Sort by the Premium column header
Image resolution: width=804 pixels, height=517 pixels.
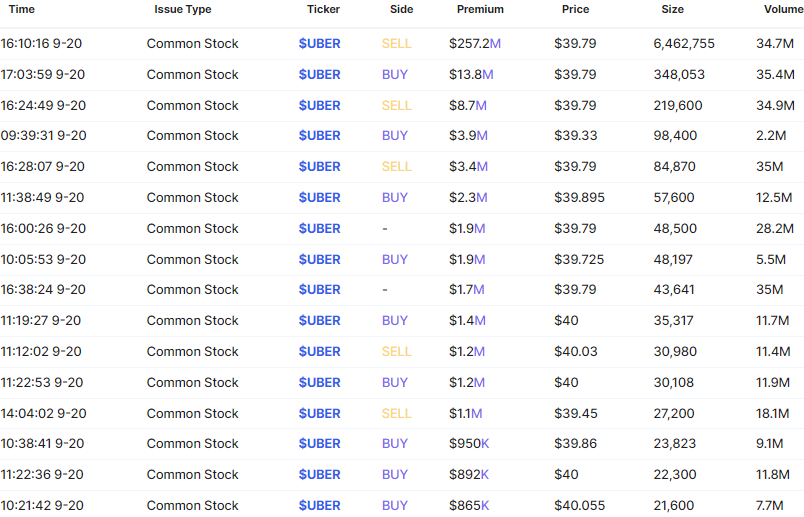pos(480,9)
